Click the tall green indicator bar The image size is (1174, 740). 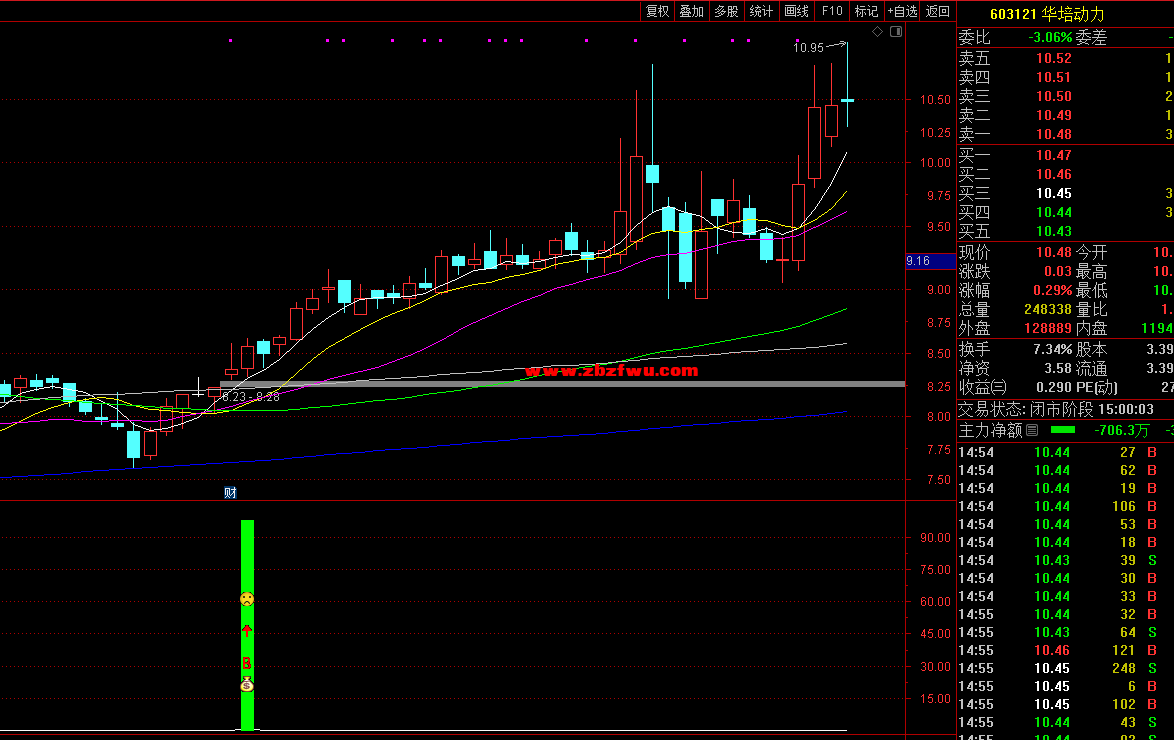click(247, 625)
